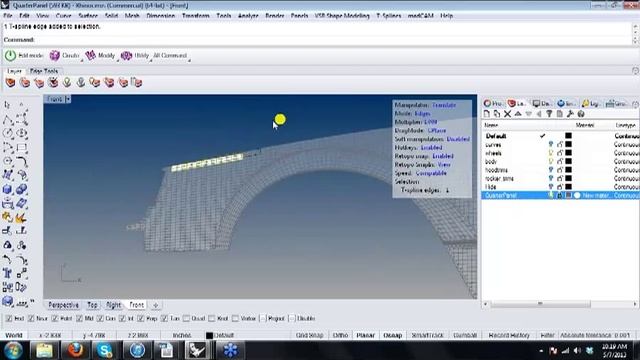
Task: Open the Firefox icon in taskbar
Action: tap(75, 350)
